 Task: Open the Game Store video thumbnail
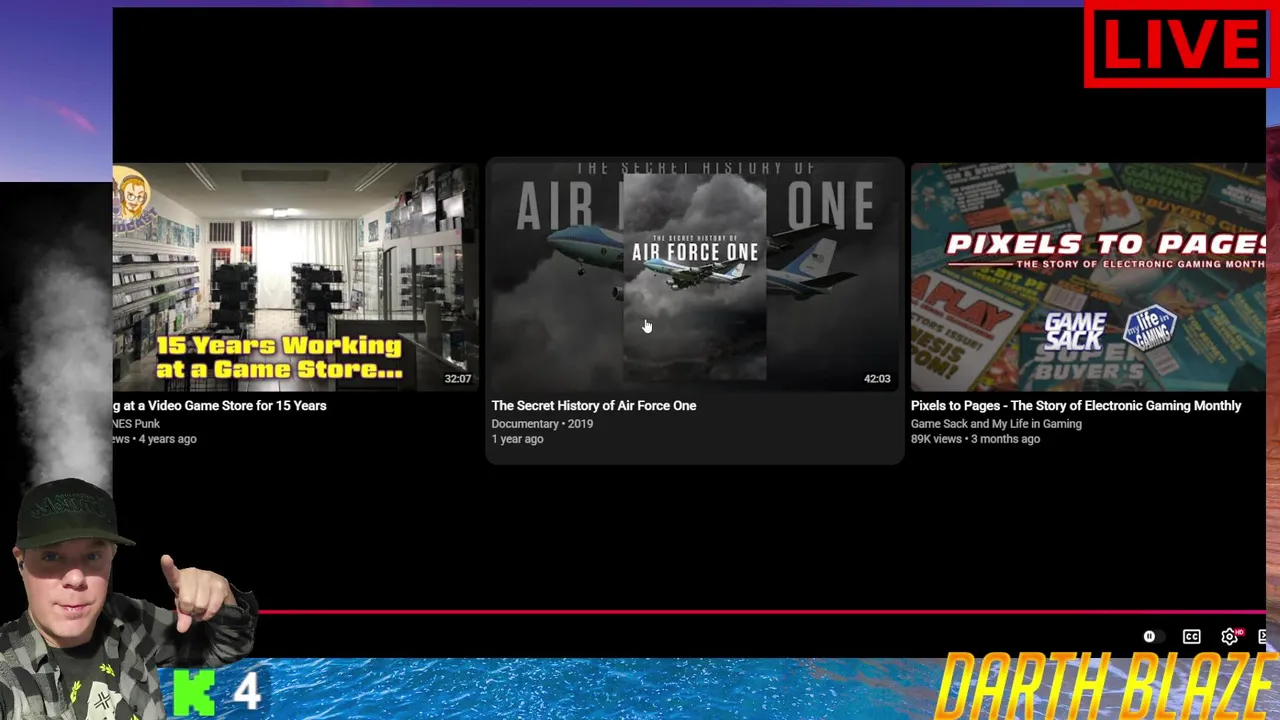[296, 277]
